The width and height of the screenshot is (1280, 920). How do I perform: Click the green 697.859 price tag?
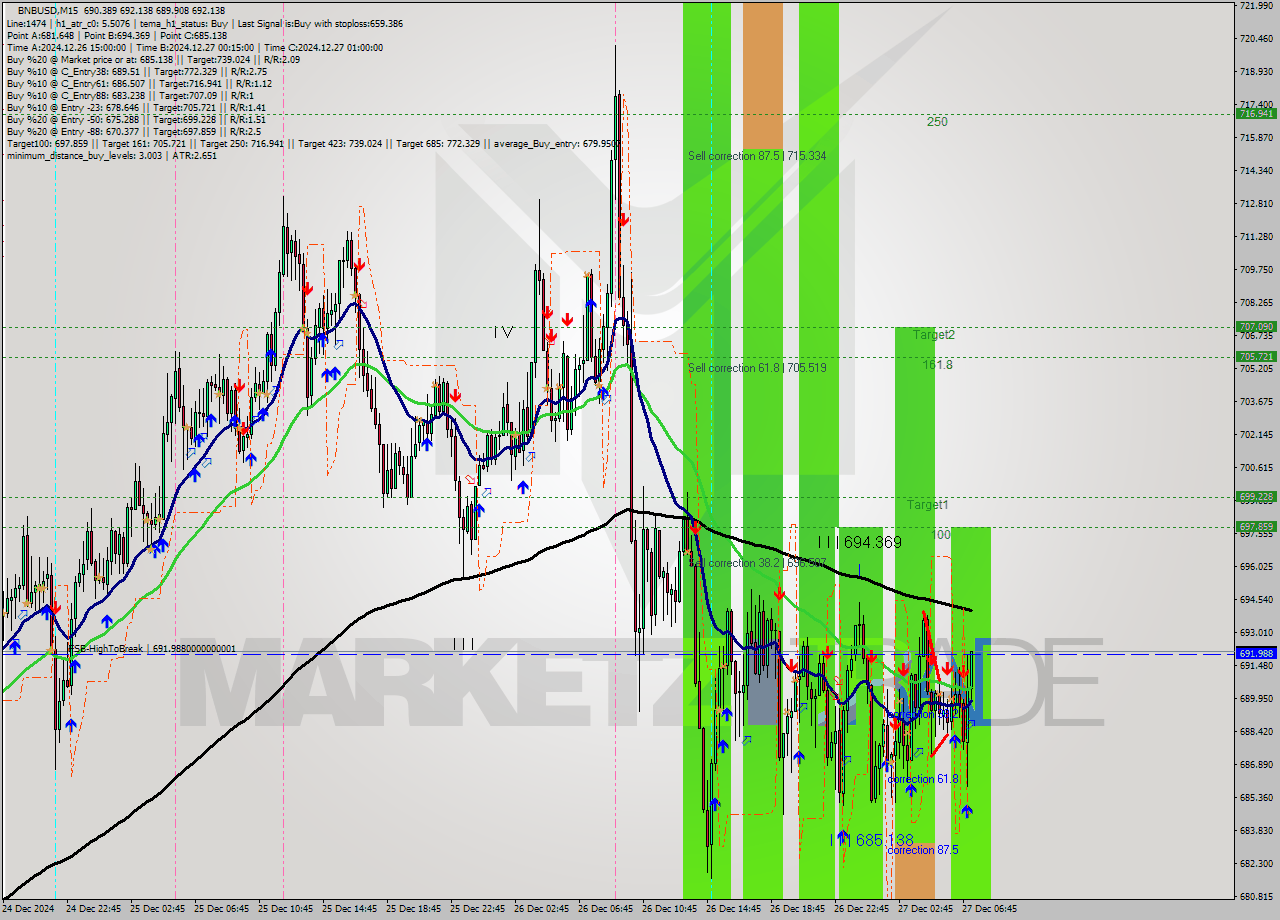tap(1256, 527)
